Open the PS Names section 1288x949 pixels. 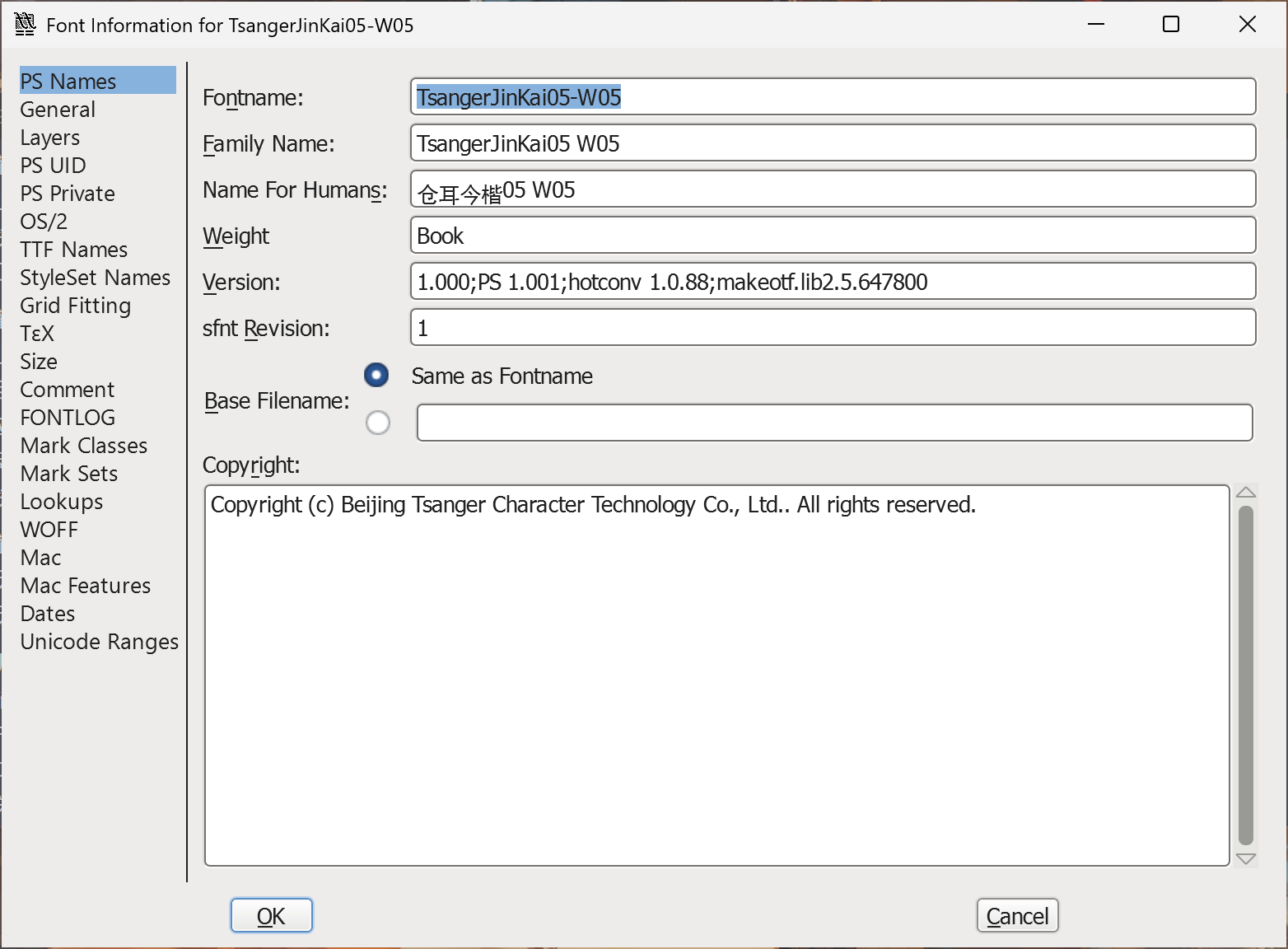tap(97, 81)
